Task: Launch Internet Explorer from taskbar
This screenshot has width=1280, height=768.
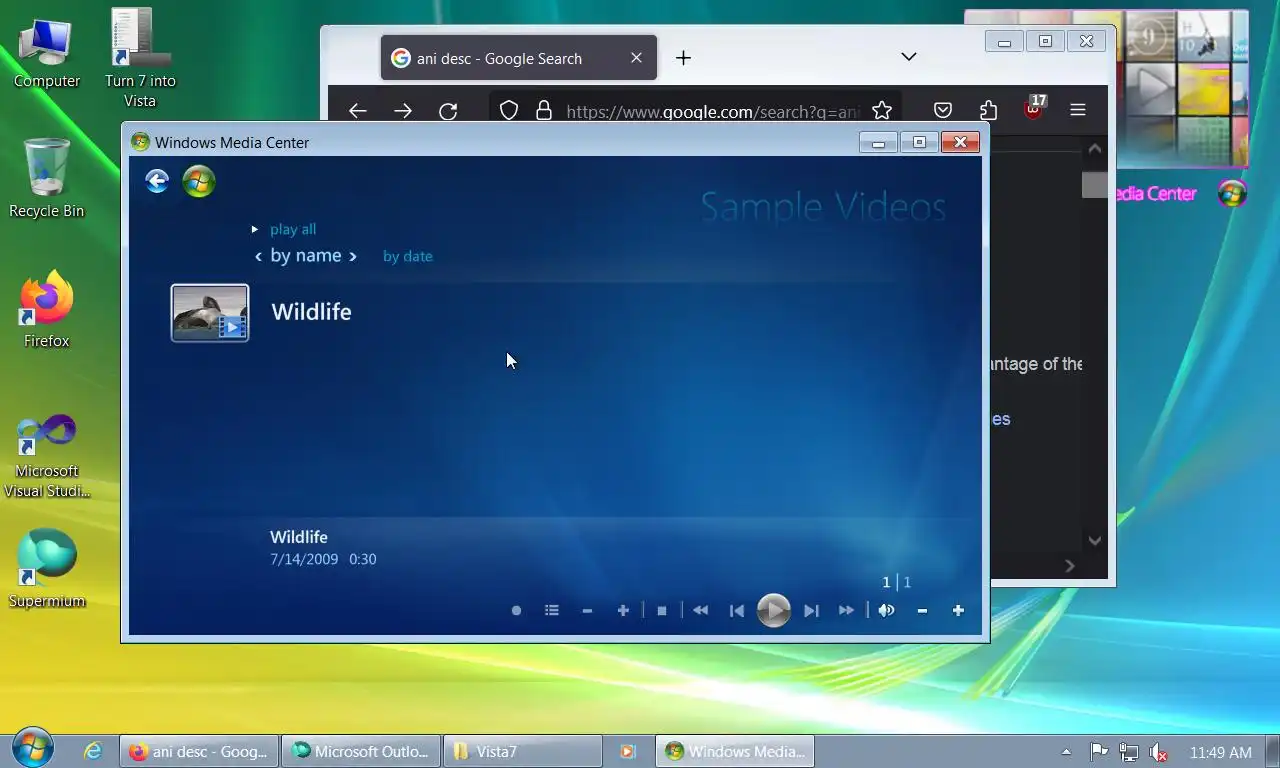Action: pyautogui.click(x=93, y=751)
